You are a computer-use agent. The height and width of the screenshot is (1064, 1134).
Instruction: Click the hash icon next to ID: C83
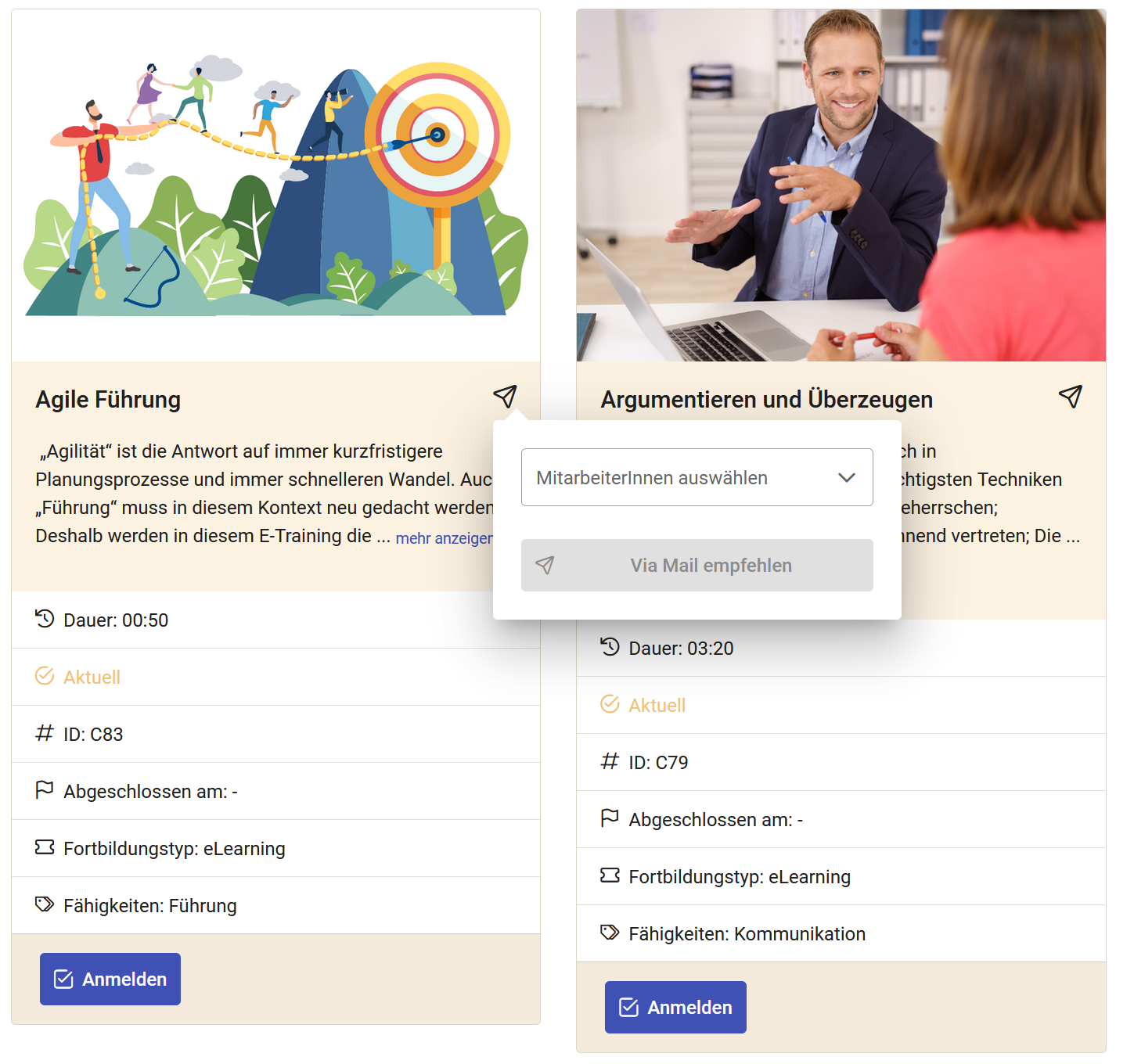coord(45,733)
